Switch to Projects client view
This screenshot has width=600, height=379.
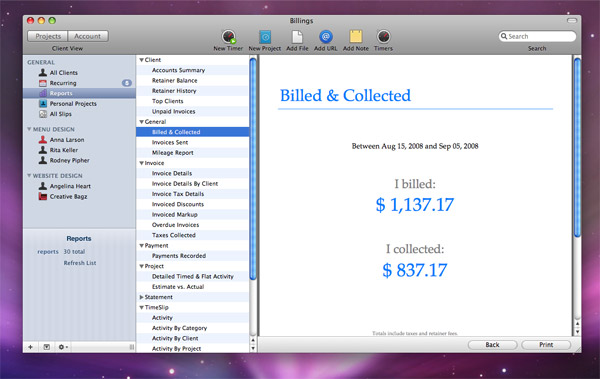[48, 36]
